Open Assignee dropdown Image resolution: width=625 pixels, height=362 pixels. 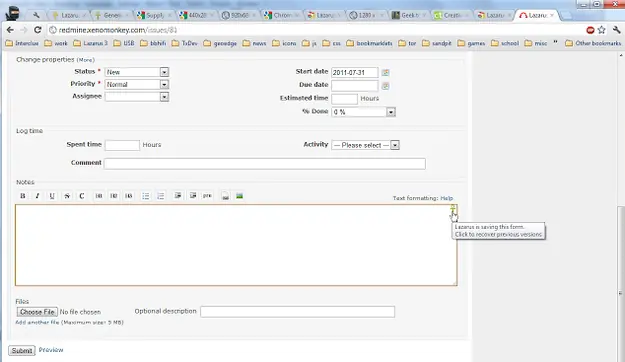[x=137, y=97]
